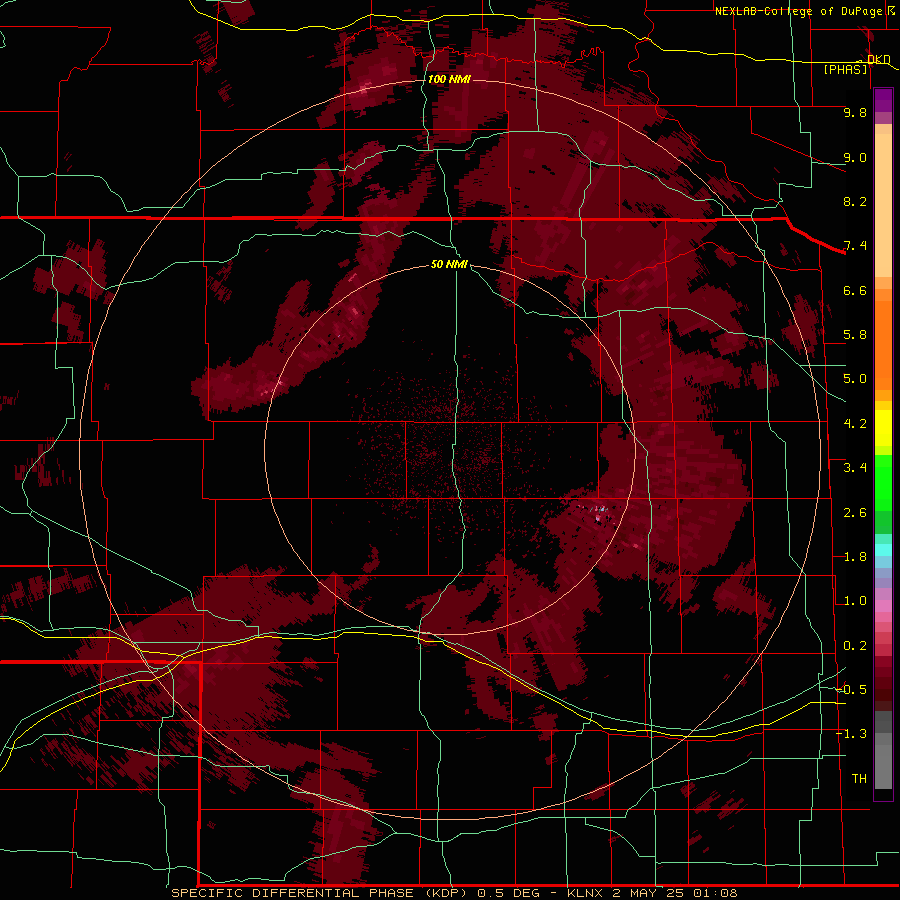This screenshot has width=900, height=900.
Task: Click the 2.6 scale value
Action: click(855, 513)
